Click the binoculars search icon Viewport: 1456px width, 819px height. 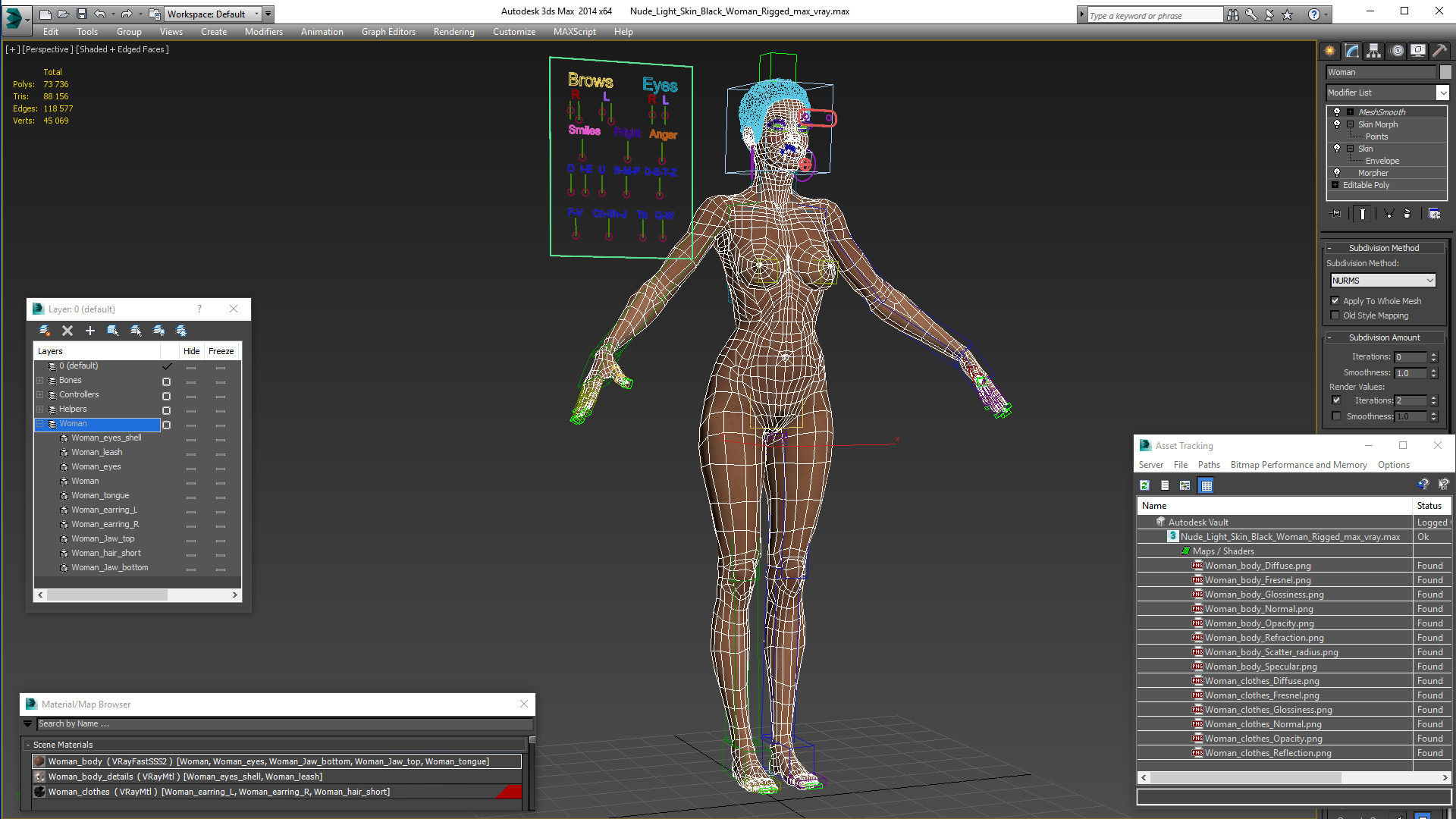1233,14
